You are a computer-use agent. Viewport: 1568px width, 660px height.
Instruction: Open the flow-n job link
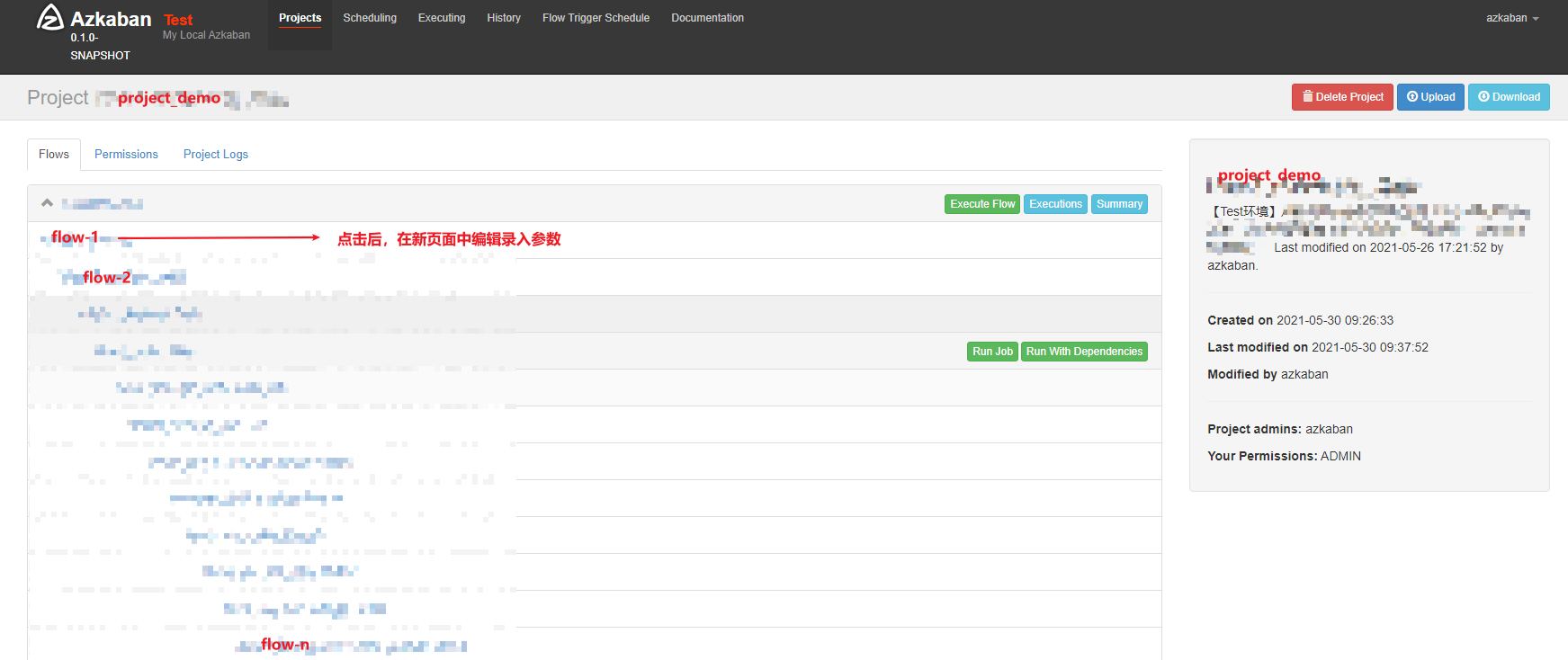click(351, 646)
